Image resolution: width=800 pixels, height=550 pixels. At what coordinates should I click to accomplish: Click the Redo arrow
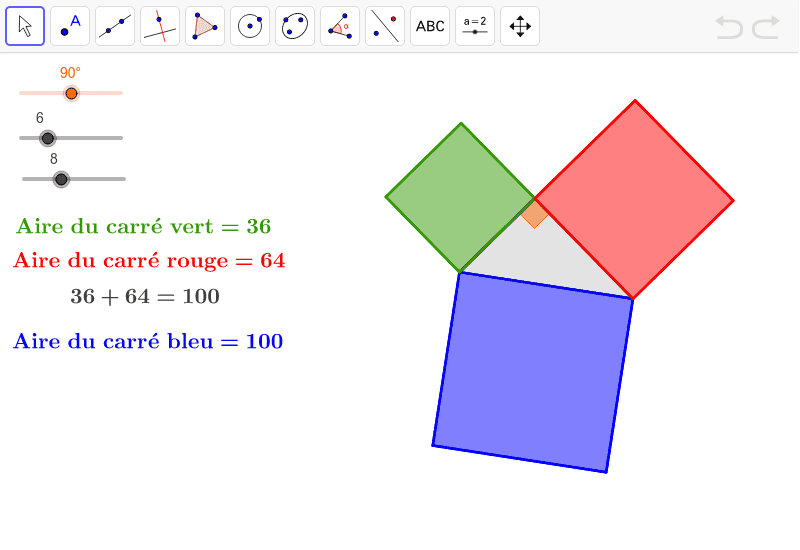tap(766, 27)
